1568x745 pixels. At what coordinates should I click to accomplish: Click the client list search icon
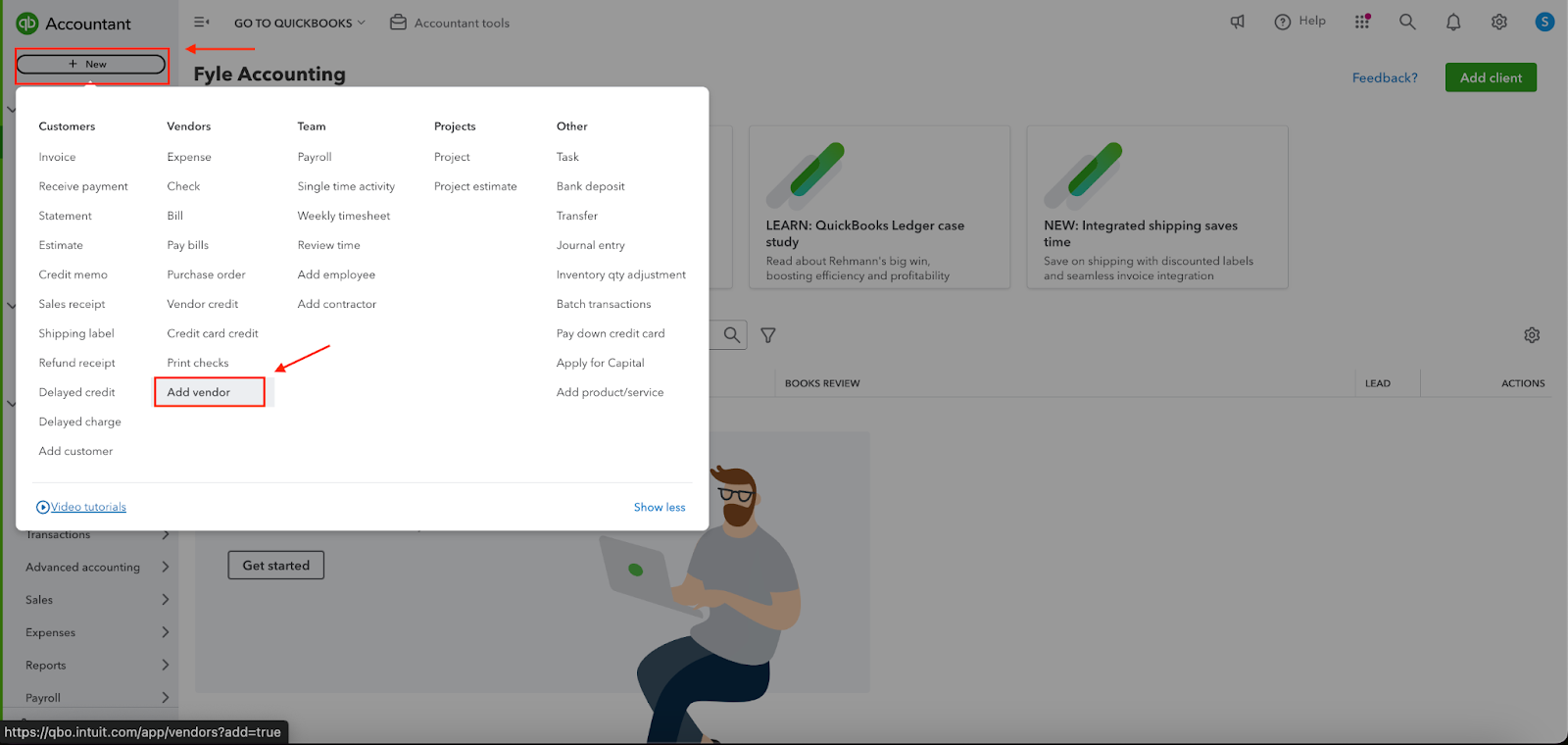tap(732, 335)
